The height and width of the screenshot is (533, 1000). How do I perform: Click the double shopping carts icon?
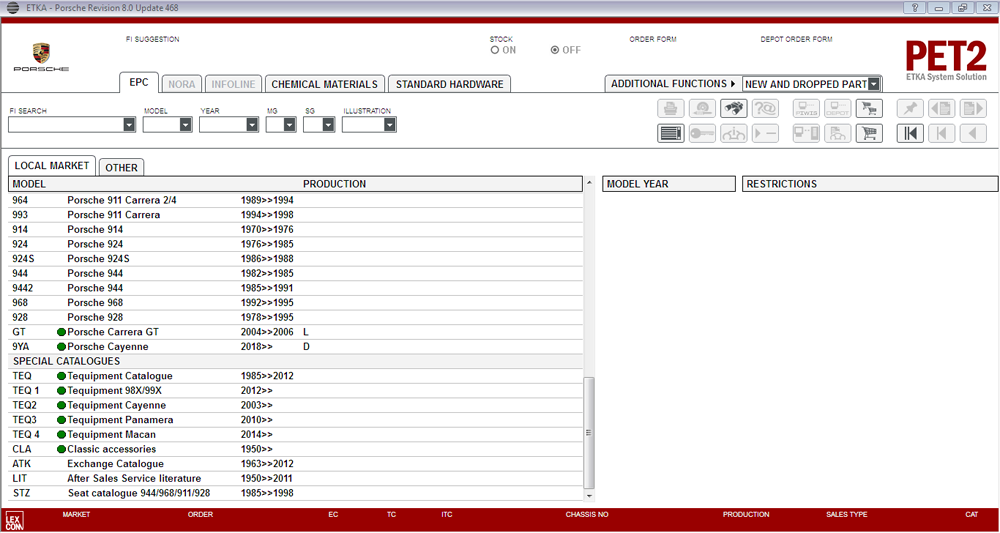point(869,109)
